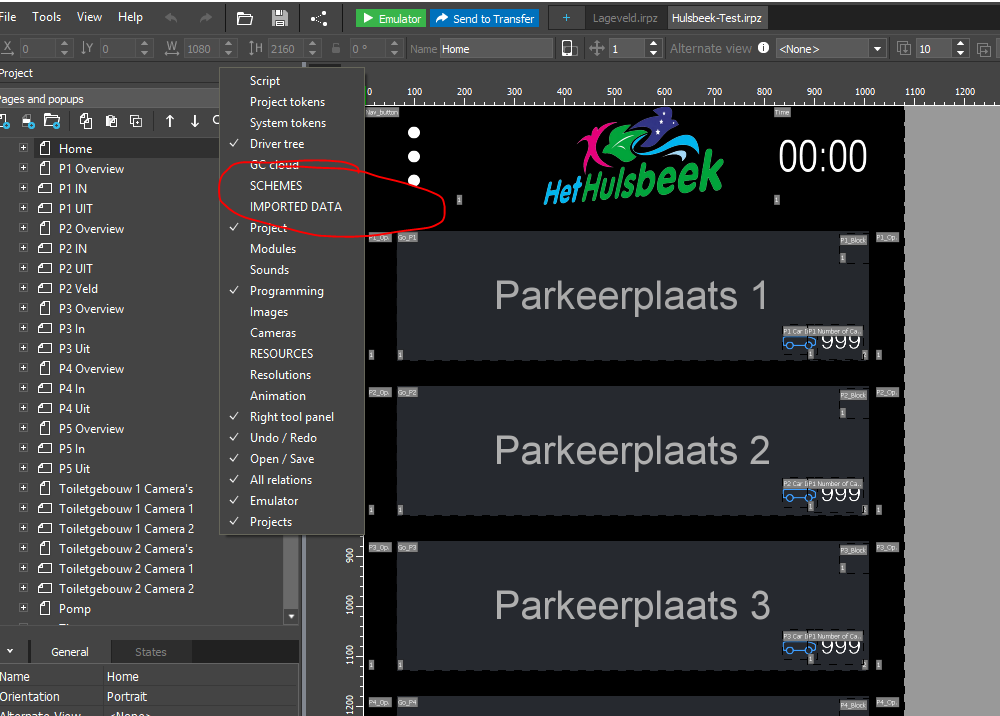Click the Alternate view info icon

pyautogui.click(x=763, y=48)
